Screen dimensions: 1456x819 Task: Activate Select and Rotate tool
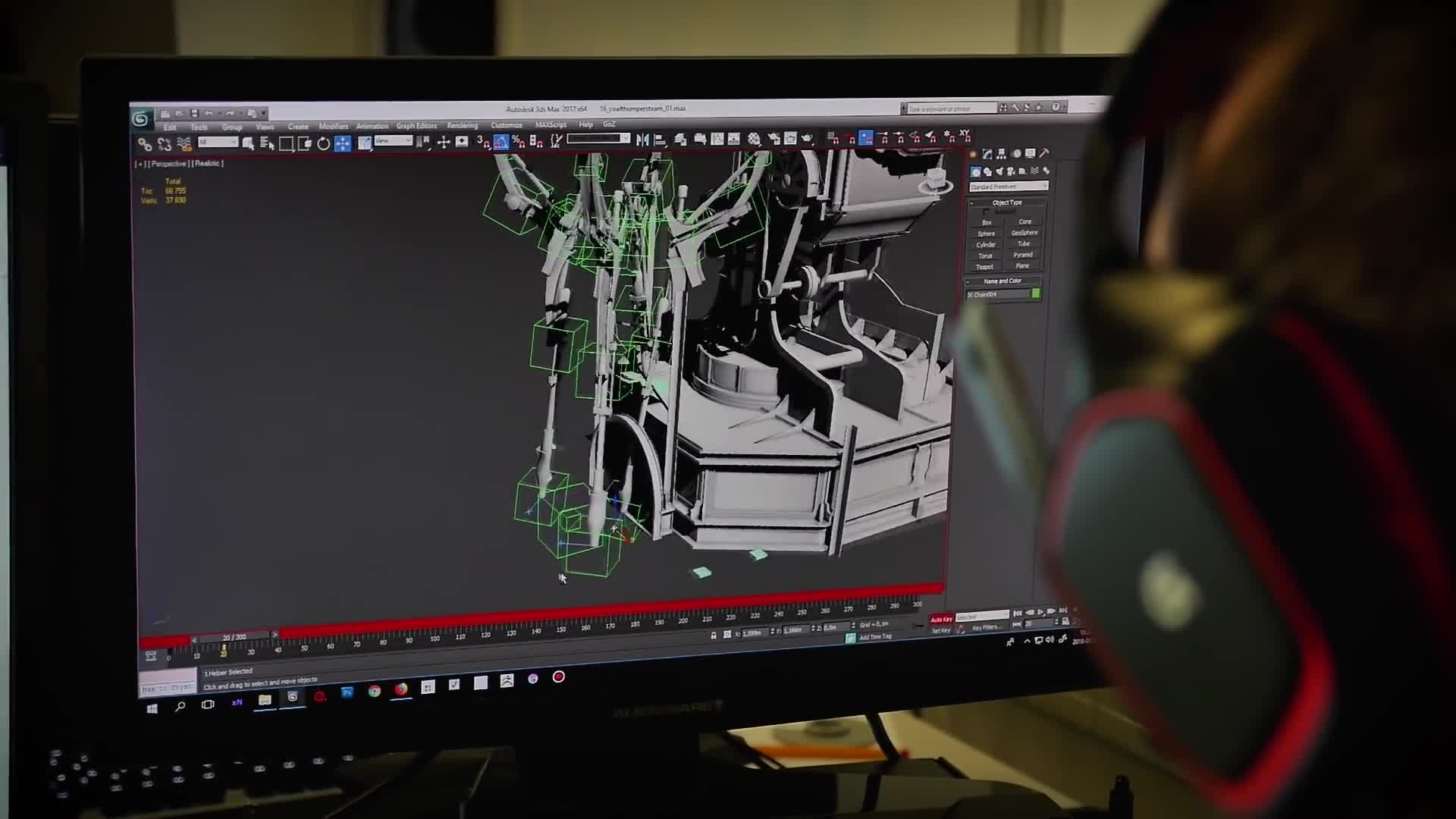pos(323,143)
